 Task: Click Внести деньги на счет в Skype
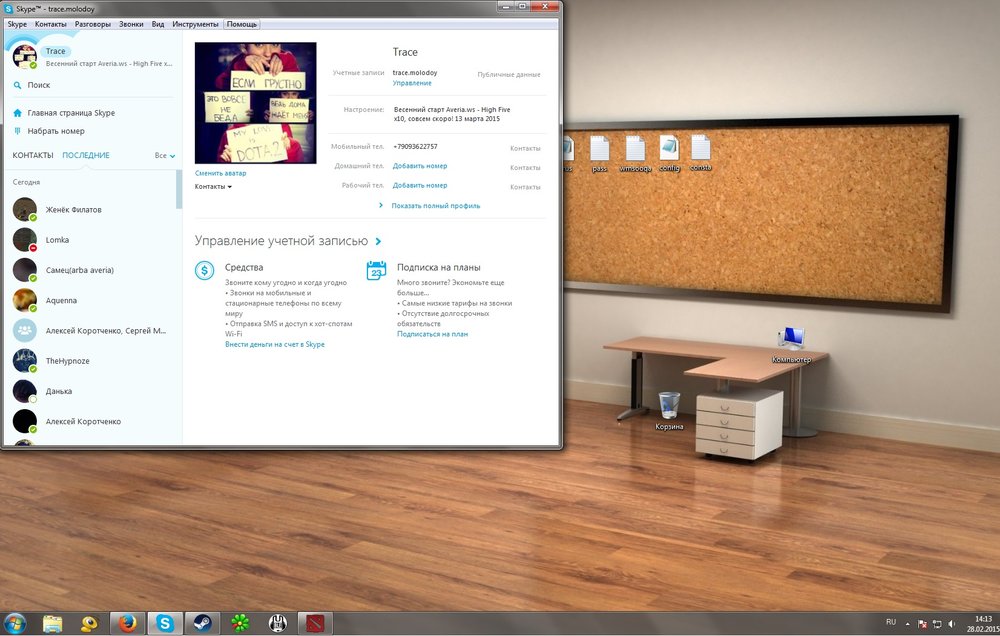274,344
